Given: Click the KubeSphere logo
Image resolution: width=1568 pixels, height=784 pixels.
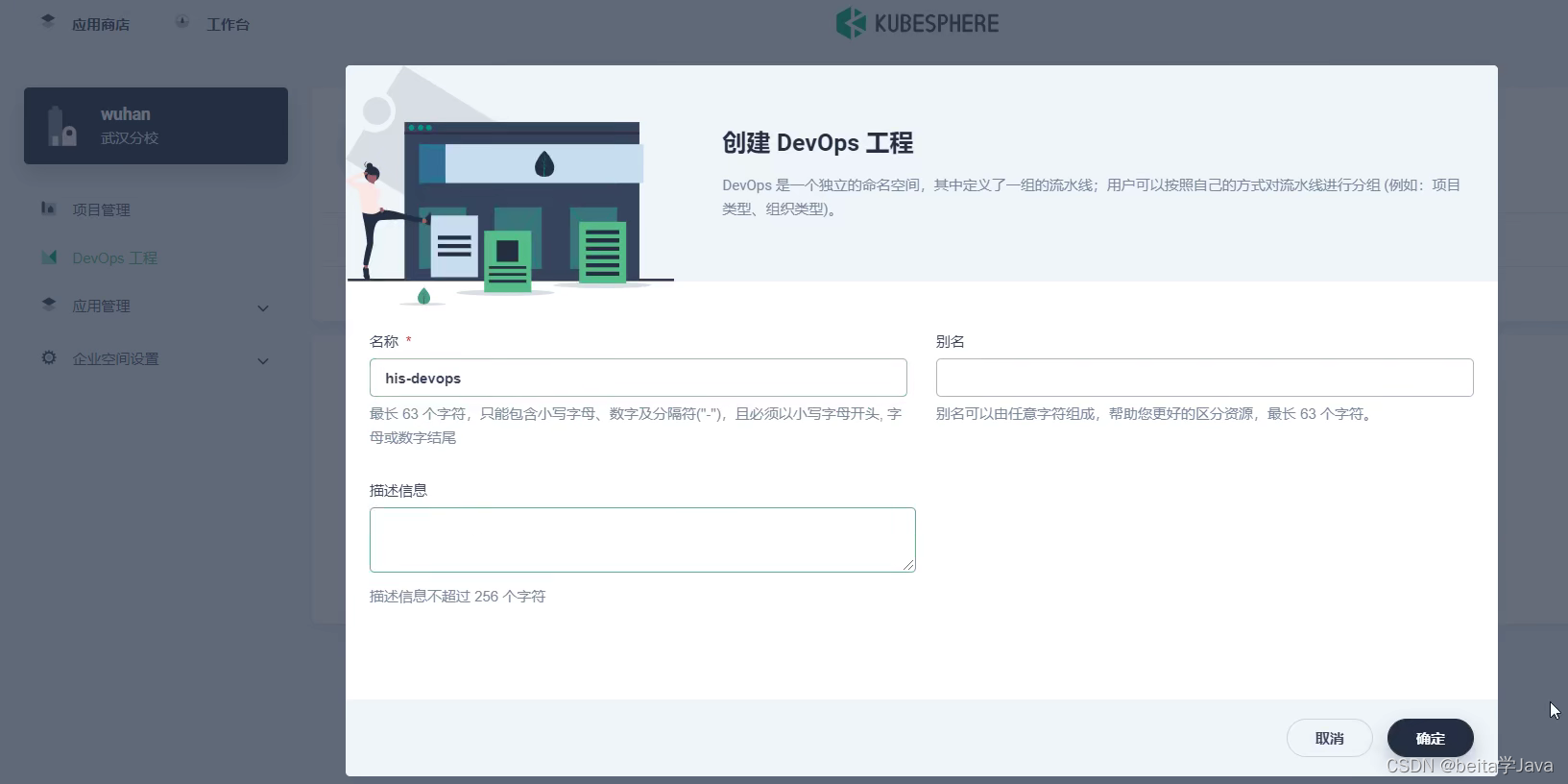Looking at the screenshot, I should (x=917, y=23).
